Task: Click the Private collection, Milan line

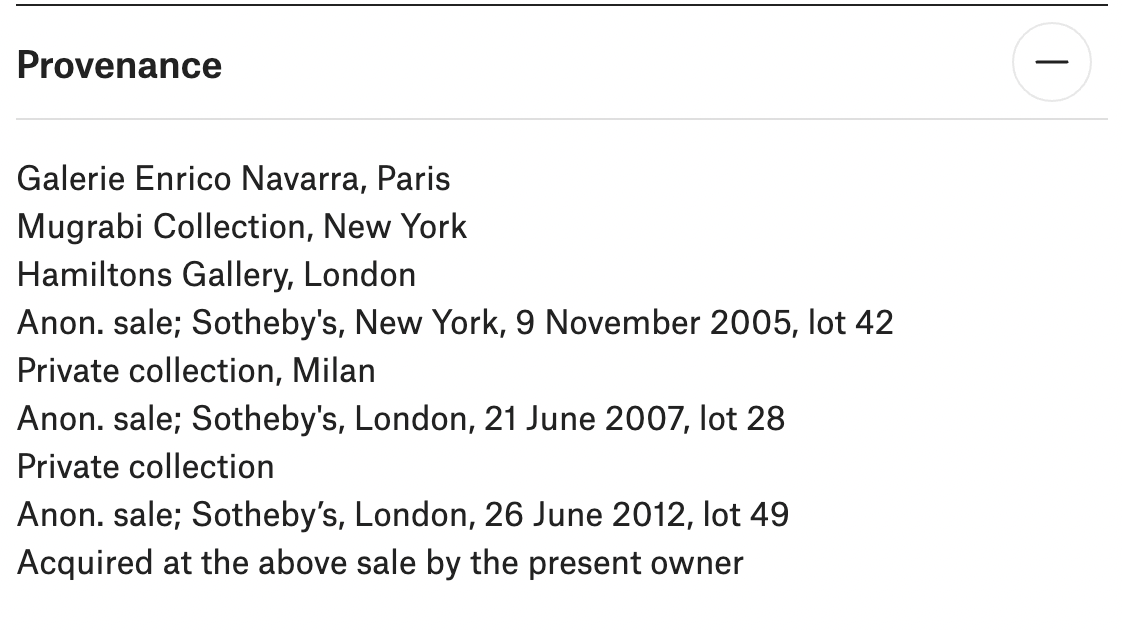Action: pyautogui.click(x=196, y=371)
